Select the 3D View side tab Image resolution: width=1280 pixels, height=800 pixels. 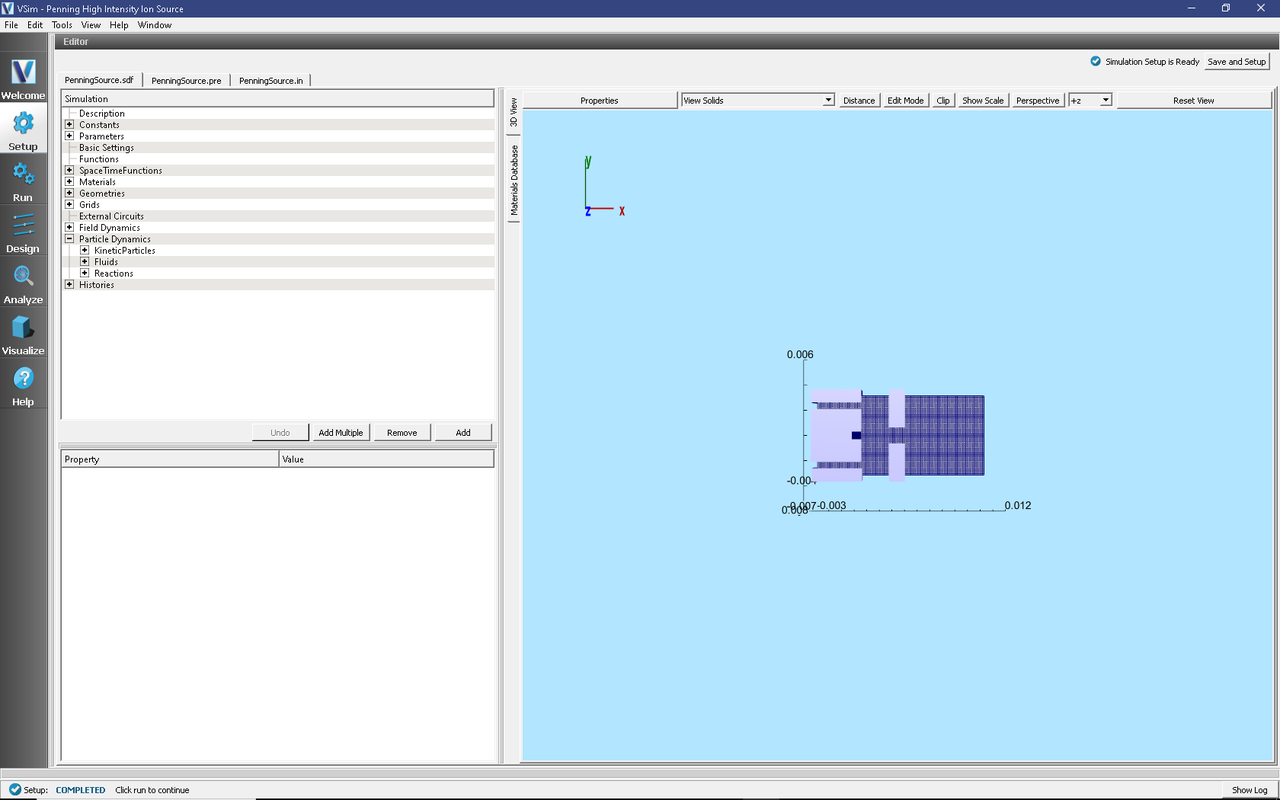(x=514, y=112)
